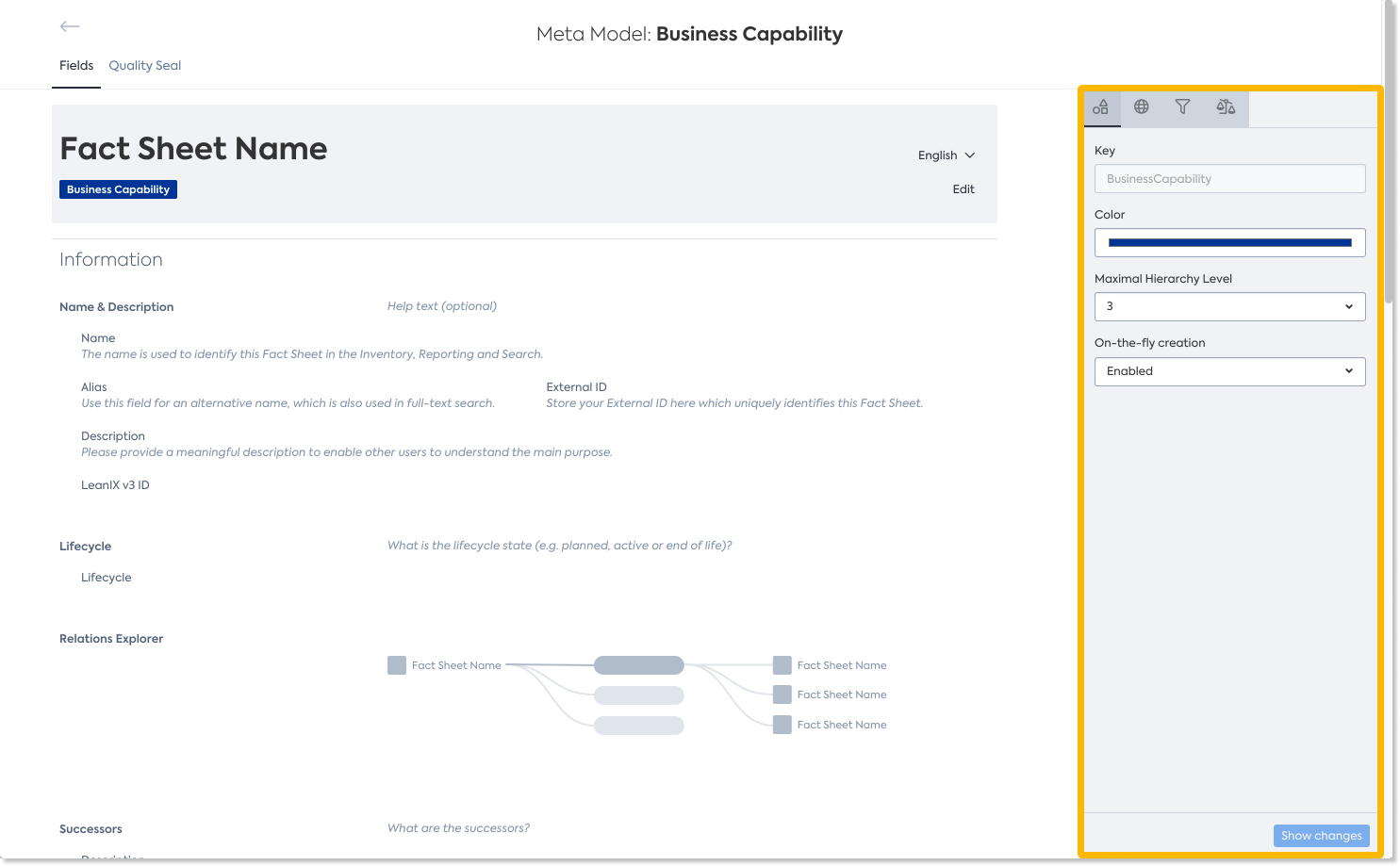Select the Relations Explorer section label
This screenshot has width=1400, height=866.
tap(111, 639)
